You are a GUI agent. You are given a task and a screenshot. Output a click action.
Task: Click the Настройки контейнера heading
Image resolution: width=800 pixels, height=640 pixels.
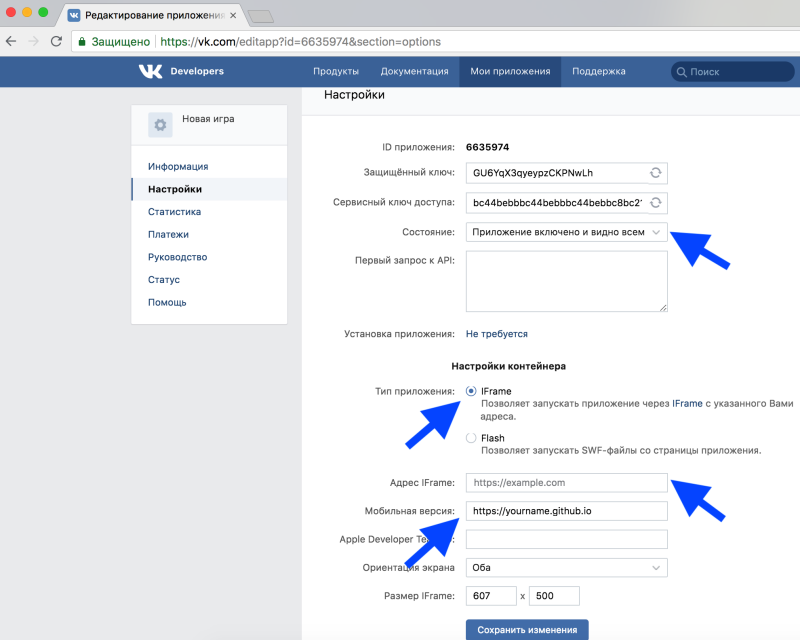[508, 366]
